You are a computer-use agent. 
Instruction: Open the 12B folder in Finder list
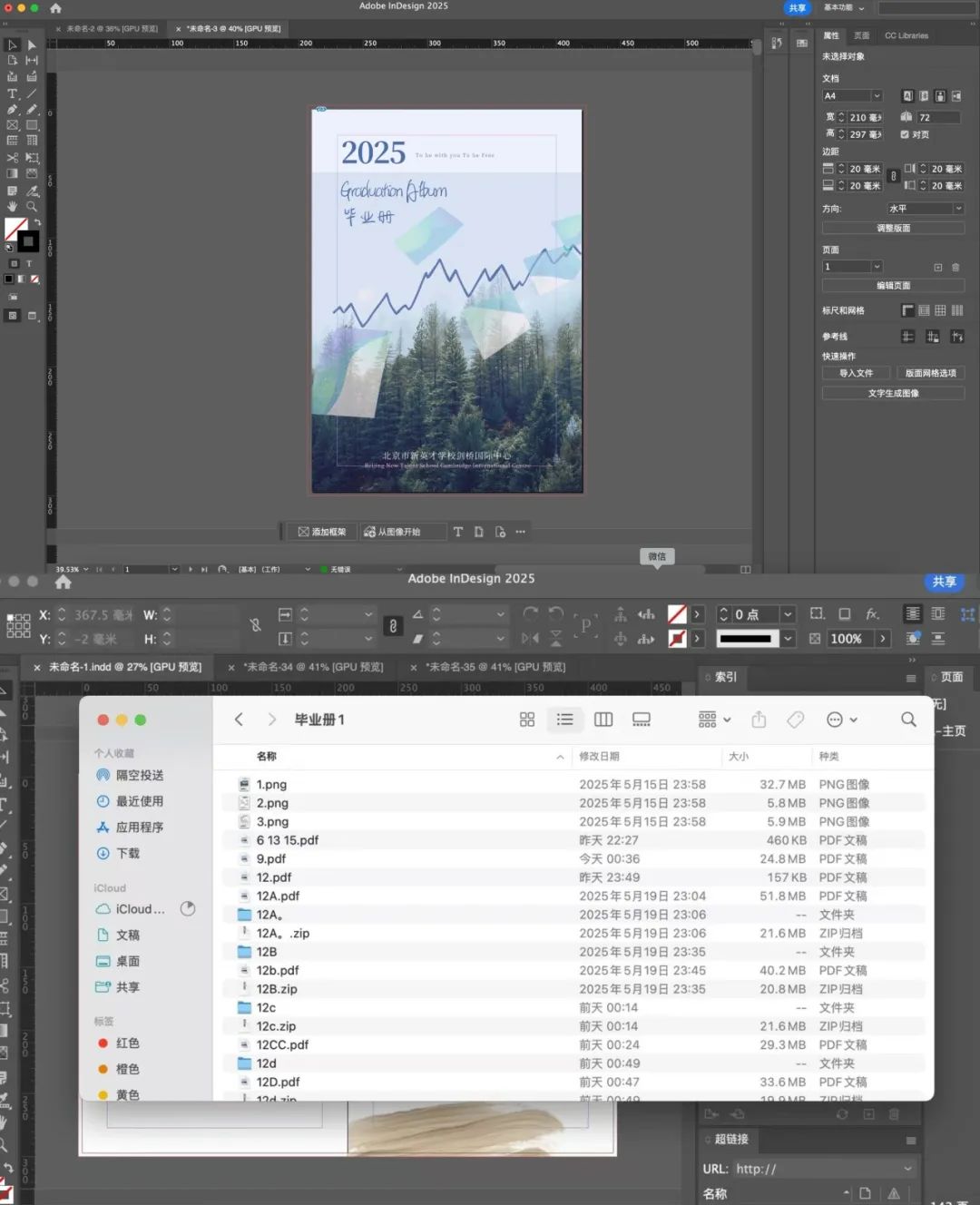[x=267, y=952]
